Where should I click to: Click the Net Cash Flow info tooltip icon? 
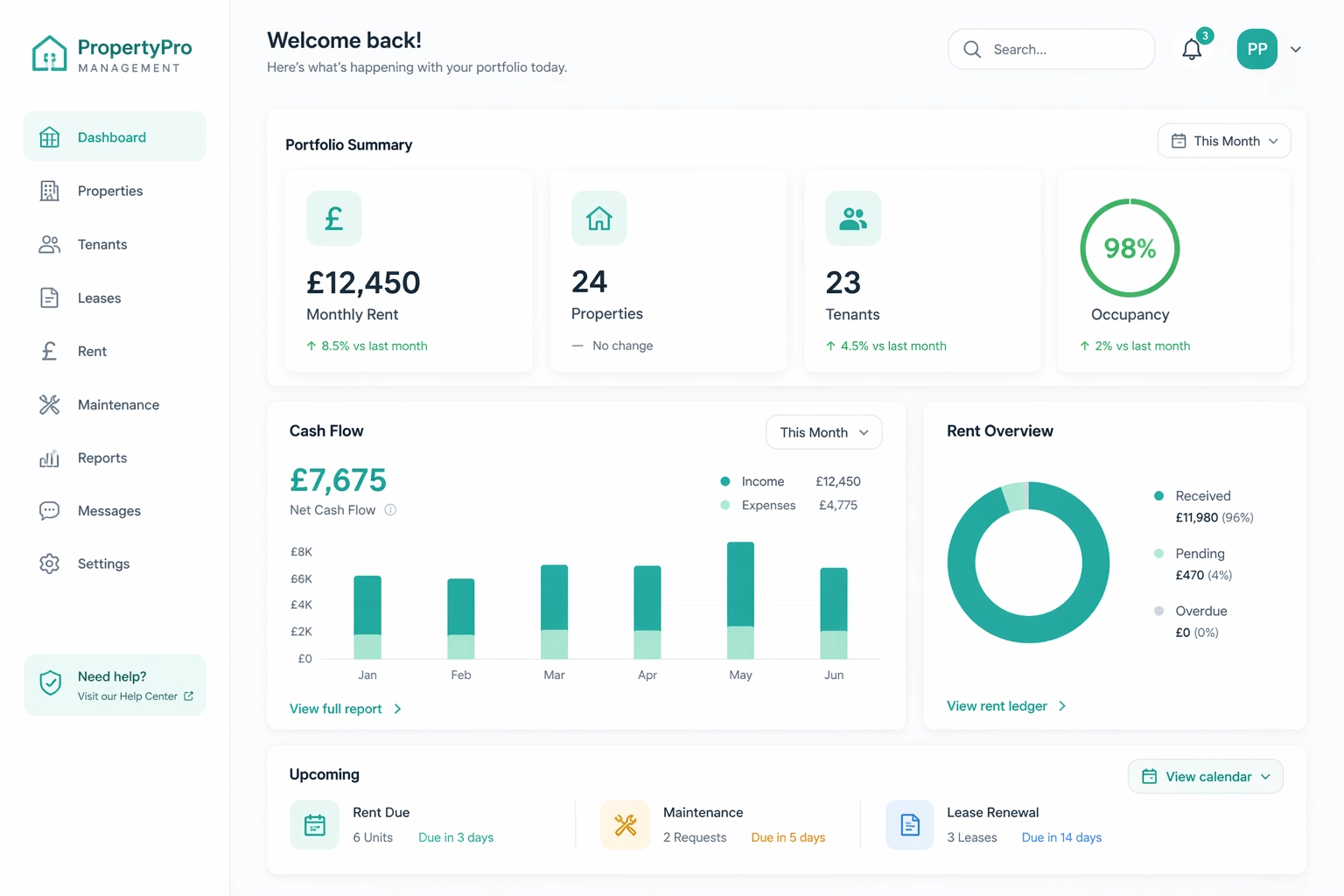tap(390, 510)
